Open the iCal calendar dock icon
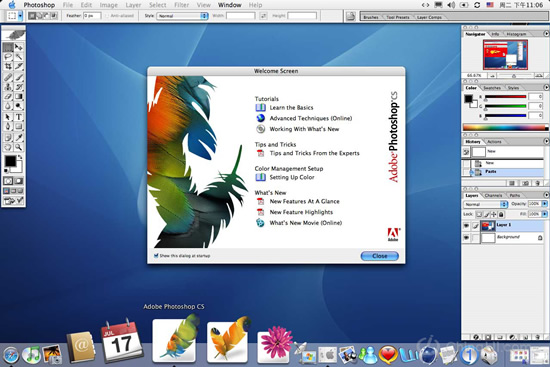Viewport: 550px width, 367px height. point(122,340)
